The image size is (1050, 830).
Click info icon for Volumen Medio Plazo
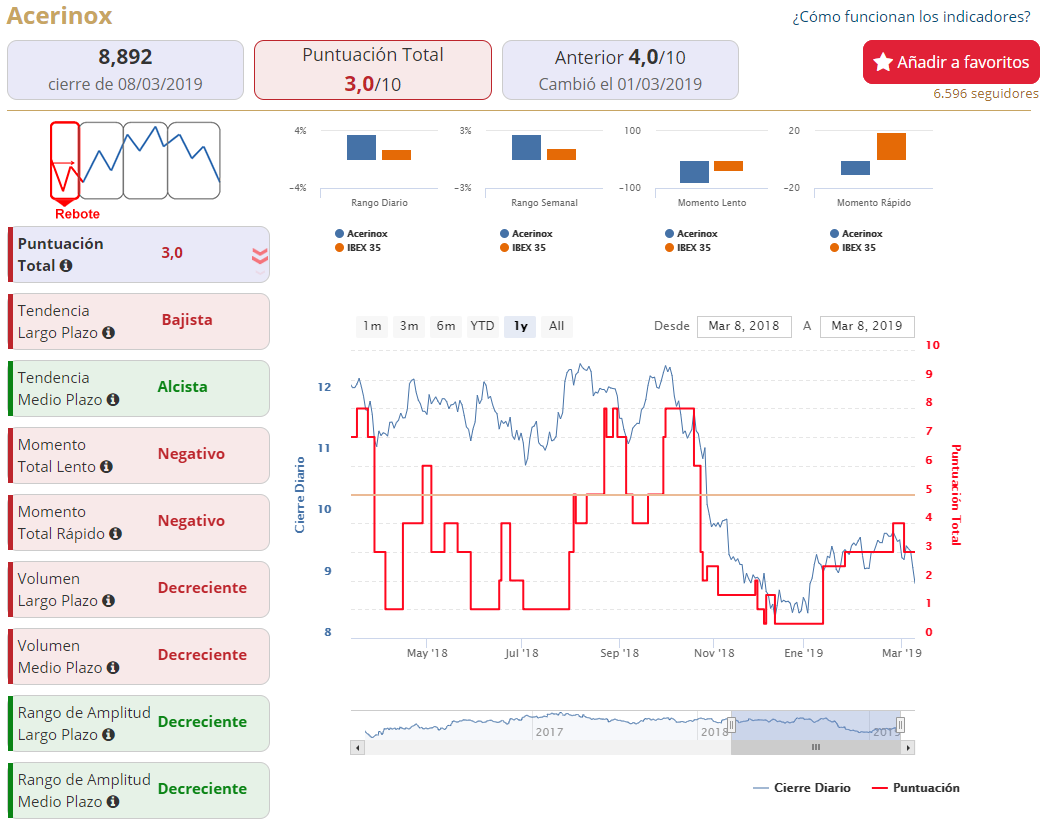pos(113,667)
